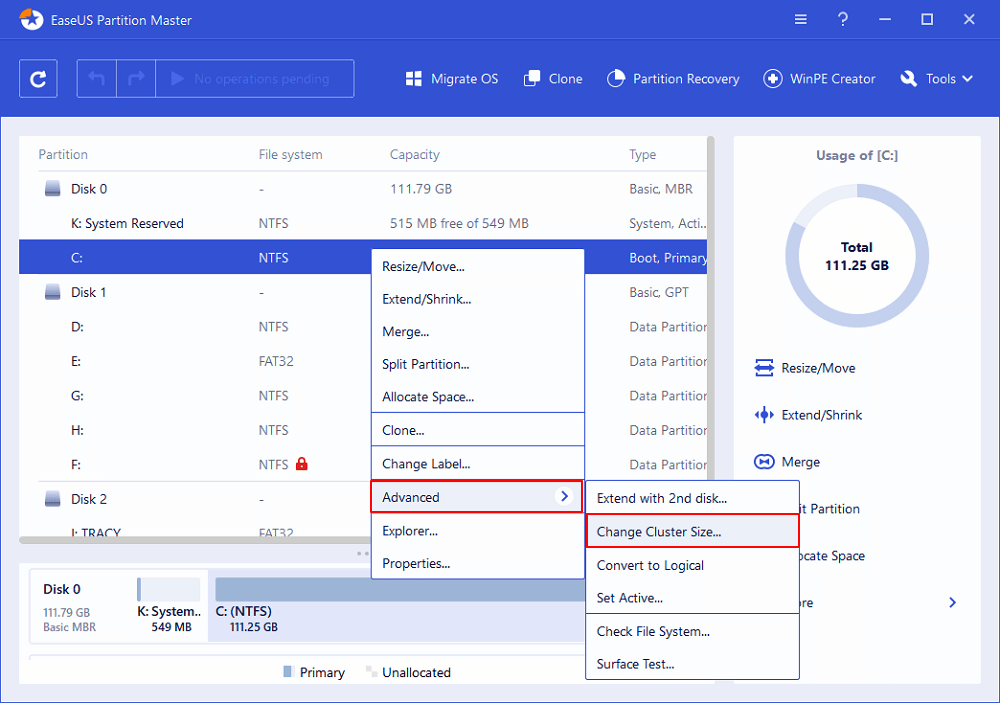Click the Tools wrench icon
The height and width of the screenshot is (703, 1000).
[909, 79]
